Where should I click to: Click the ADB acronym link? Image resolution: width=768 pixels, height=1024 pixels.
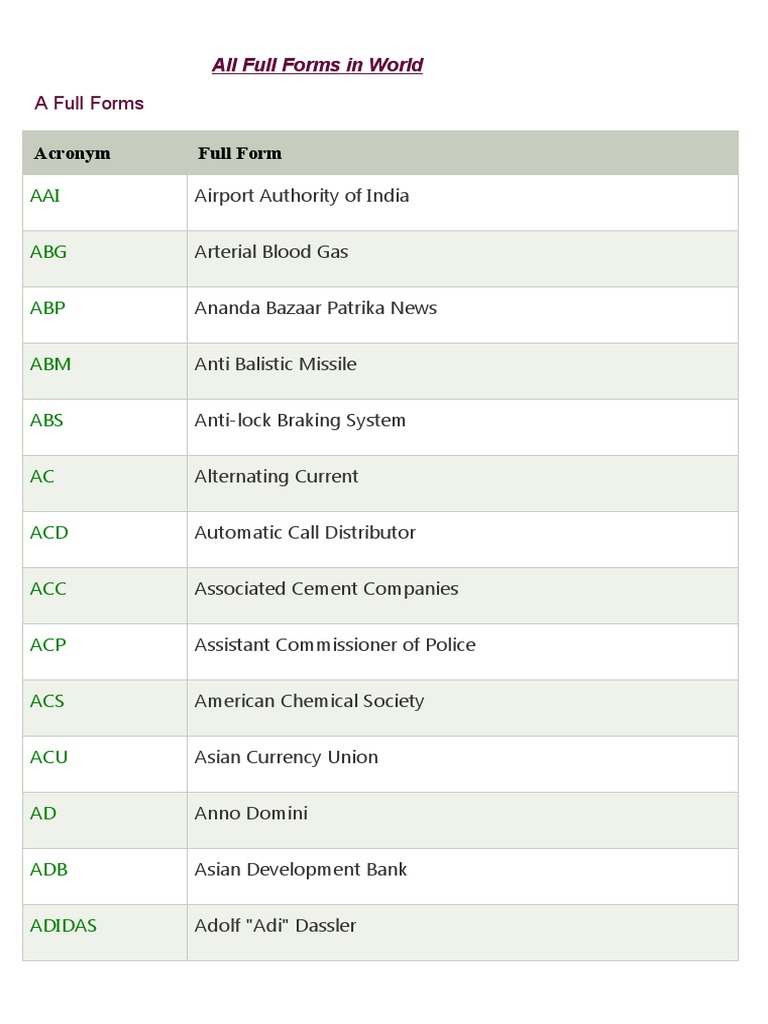tap(49, 869)
